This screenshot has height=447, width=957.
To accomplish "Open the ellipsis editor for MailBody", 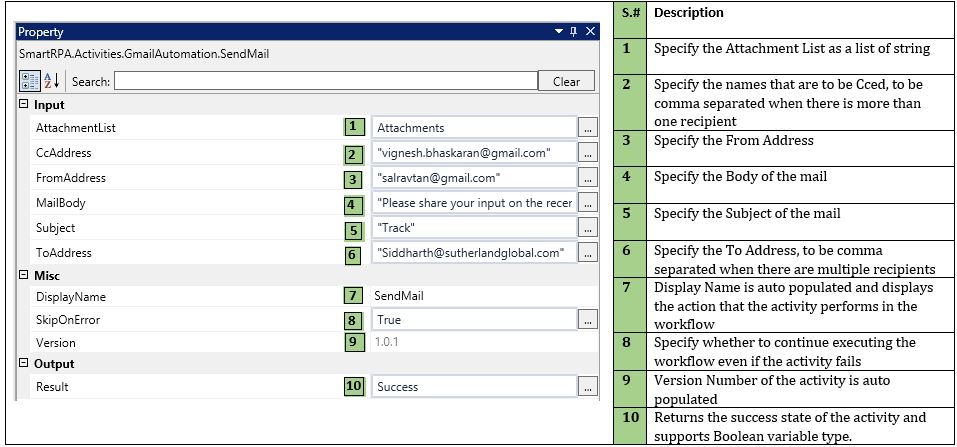I will tap(589, 203).
